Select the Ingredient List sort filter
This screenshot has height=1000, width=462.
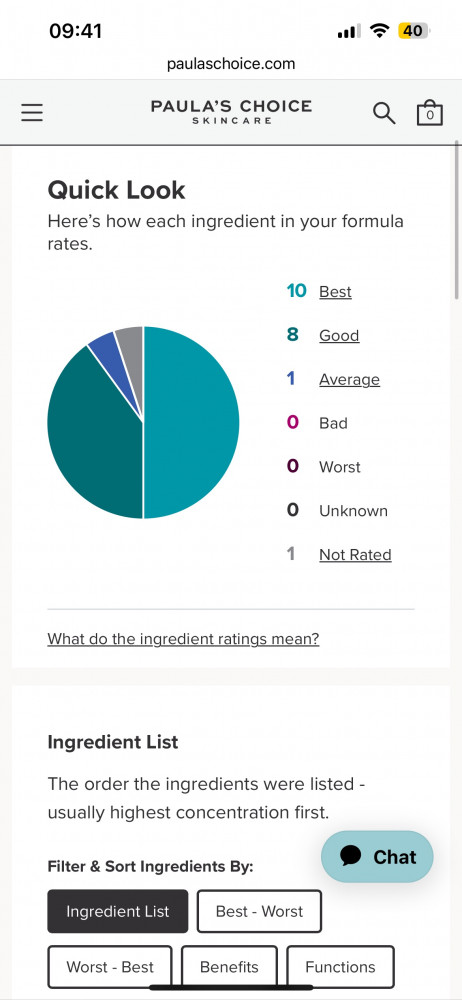point(118,911)
